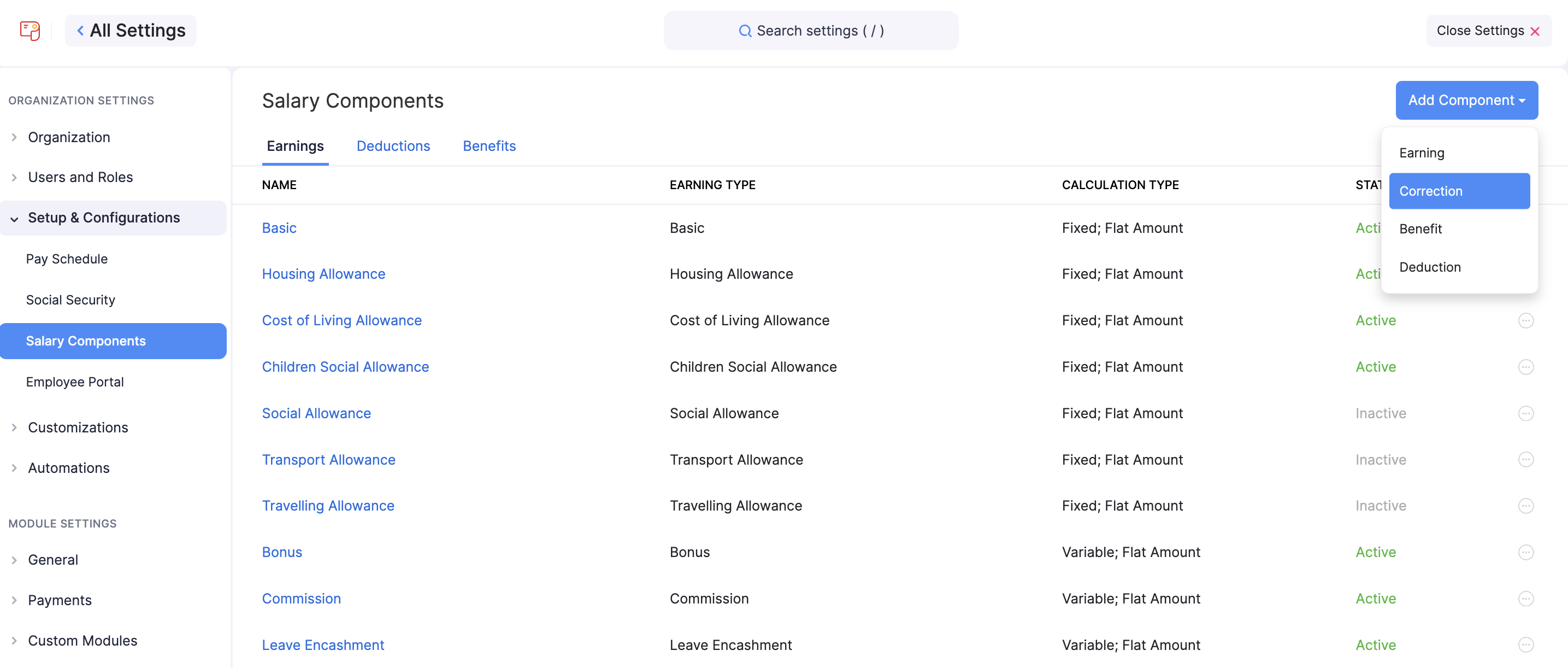Image resolution: width=1568 pixels, height=668 pixels.
Task: Expand the Customizations section
Action: 78,427
